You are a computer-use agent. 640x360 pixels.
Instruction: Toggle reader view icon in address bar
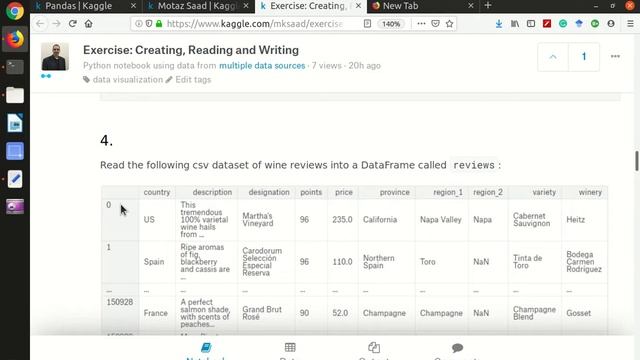[367, 24]
